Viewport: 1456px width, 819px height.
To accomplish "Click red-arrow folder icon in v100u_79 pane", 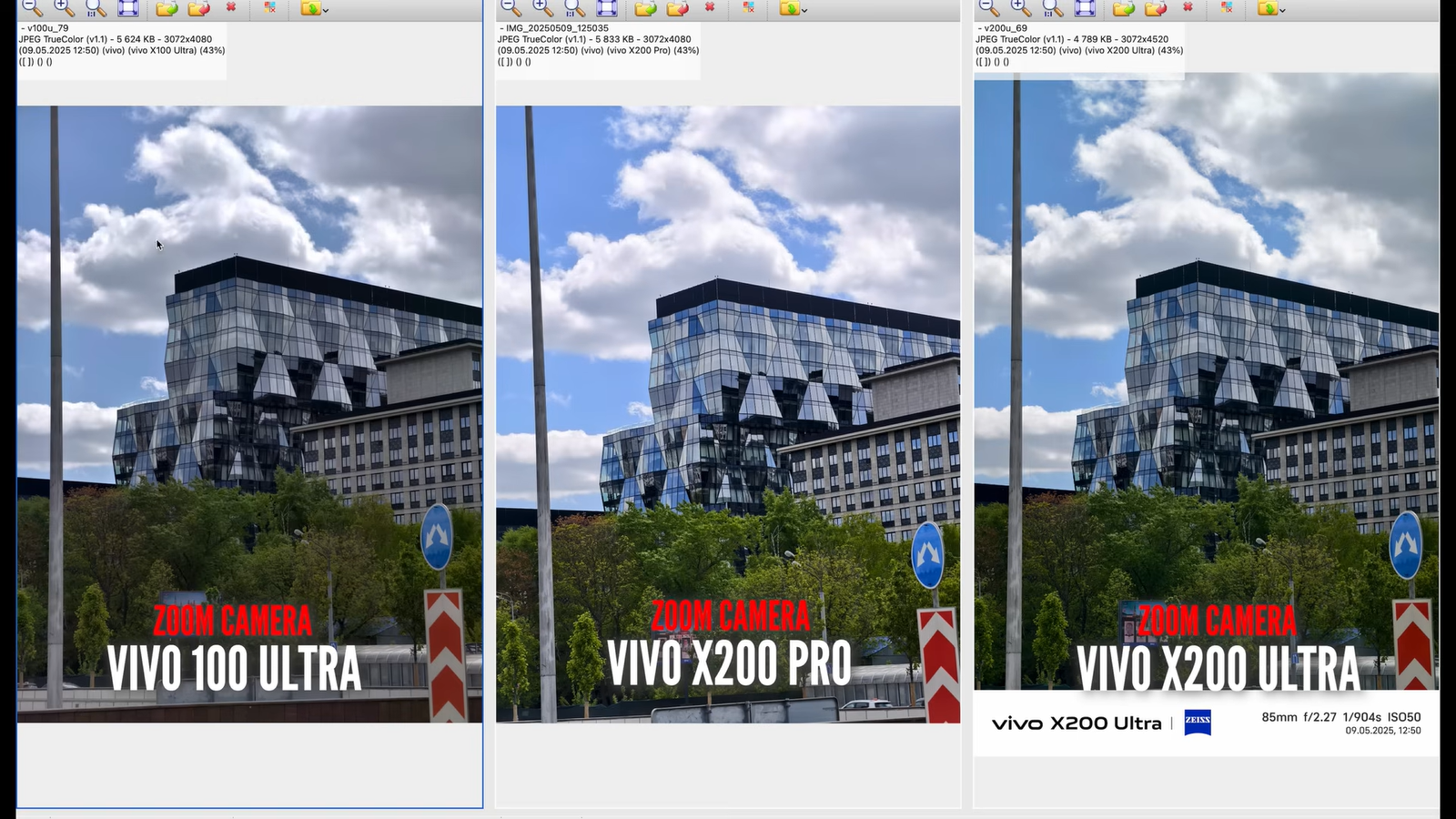I will (x=198, y=8).
